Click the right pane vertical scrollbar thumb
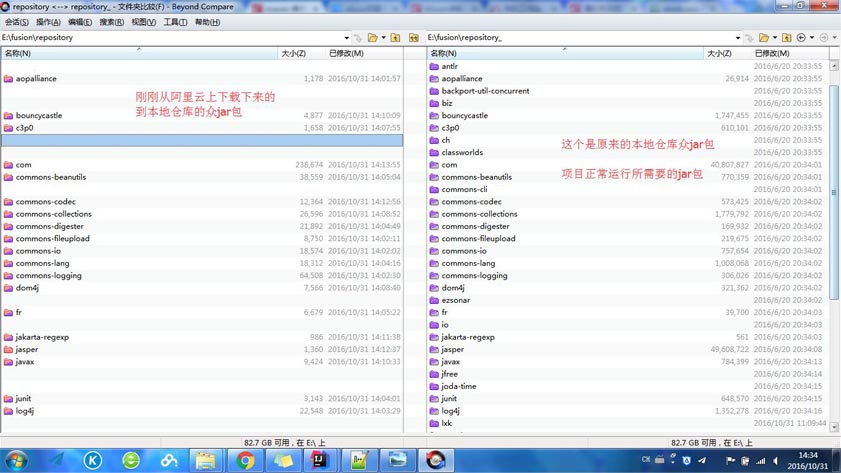This screenshot has height=473, width=841. click(834, 192)
